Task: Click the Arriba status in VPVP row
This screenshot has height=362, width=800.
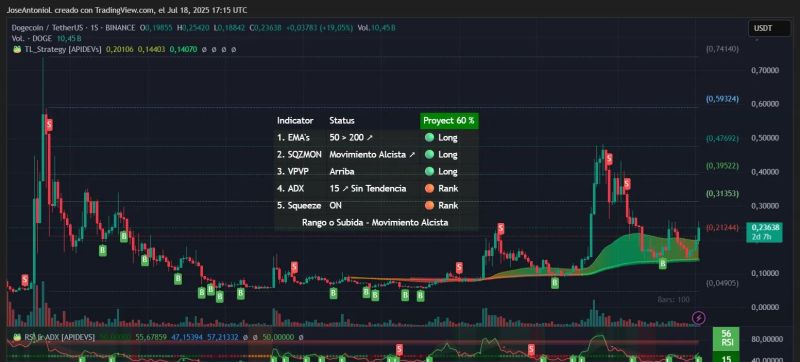Action: coord(342,172)
